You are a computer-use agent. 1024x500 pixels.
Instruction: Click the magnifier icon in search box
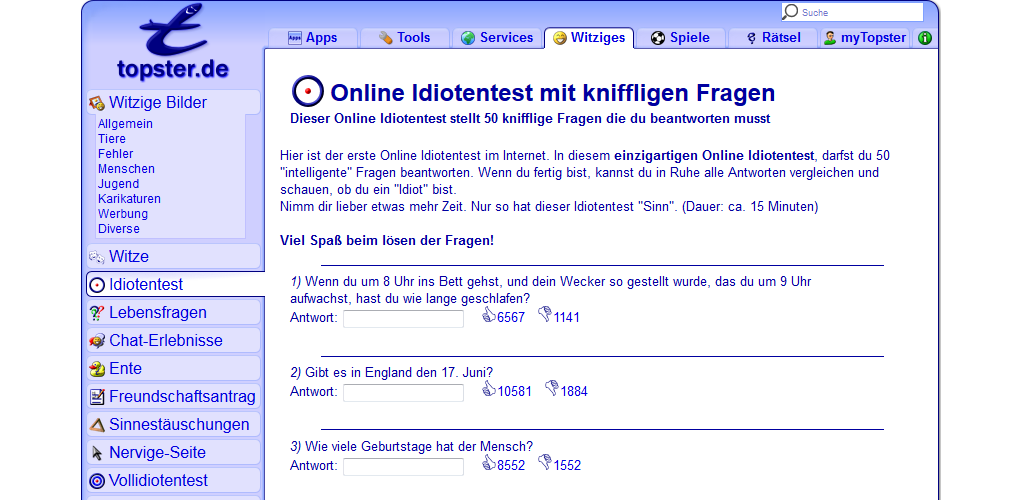(791, 12)
